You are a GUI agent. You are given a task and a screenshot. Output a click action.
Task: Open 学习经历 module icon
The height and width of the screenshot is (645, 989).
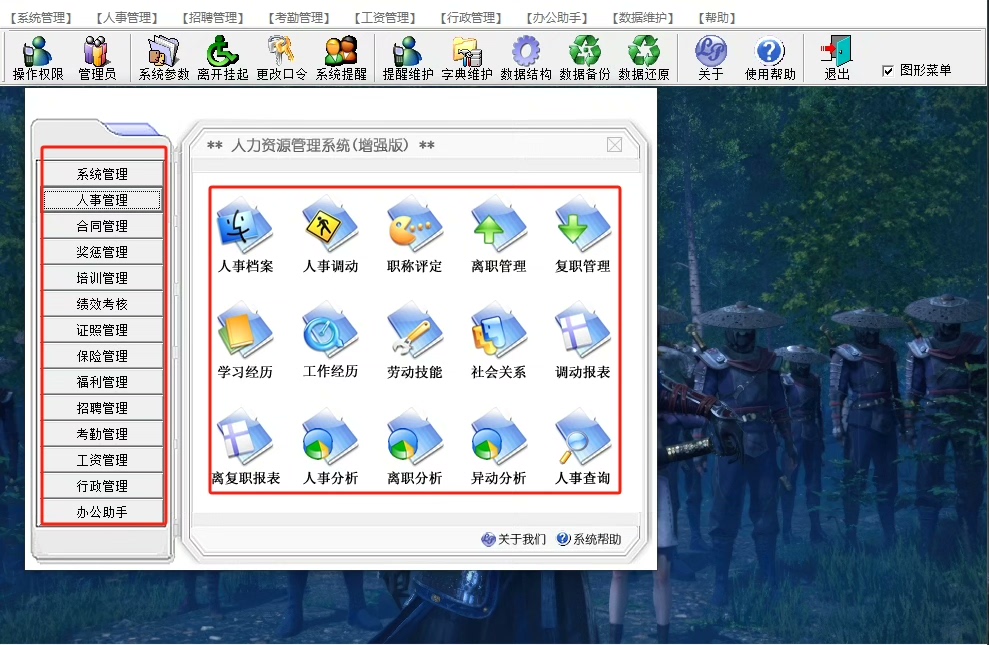(245, 340)
